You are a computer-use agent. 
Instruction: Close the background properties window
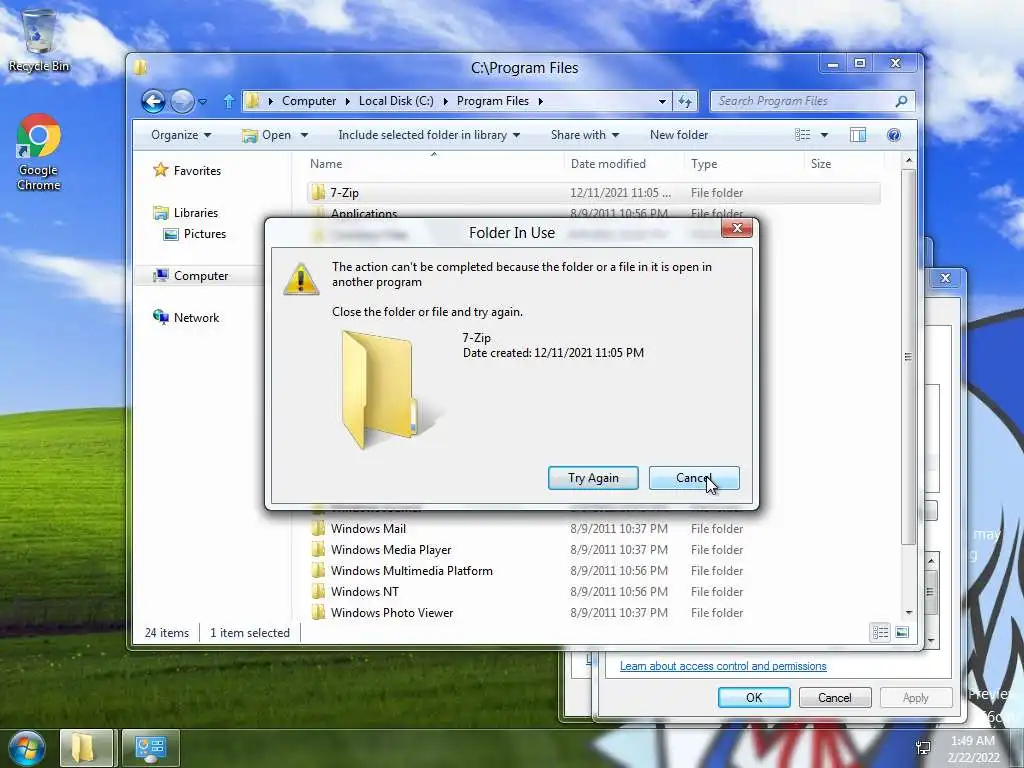[945, 278]
